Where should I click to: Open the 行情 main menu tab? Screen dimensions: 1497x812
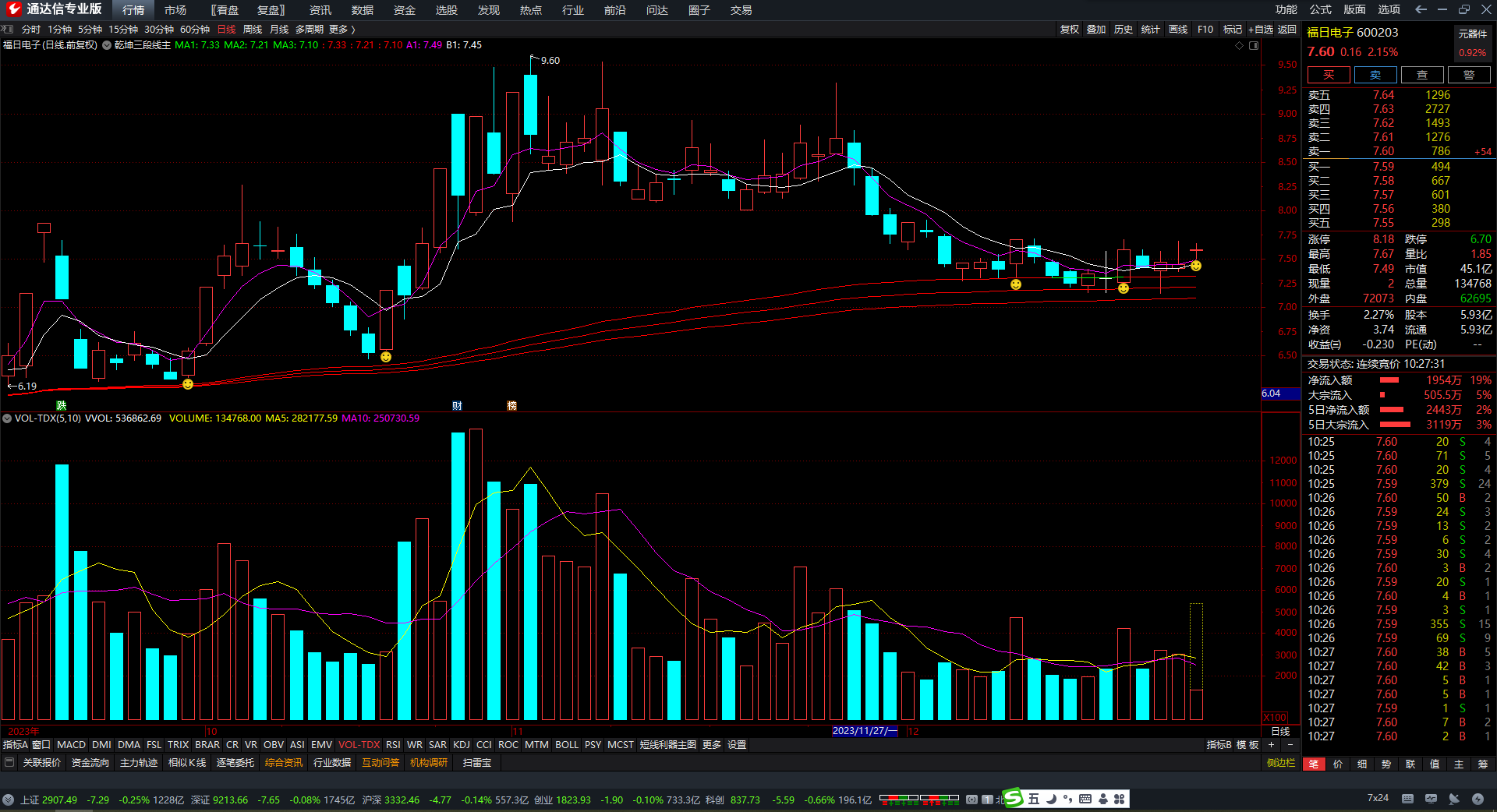pyautogui.click(x=133, y=10)
